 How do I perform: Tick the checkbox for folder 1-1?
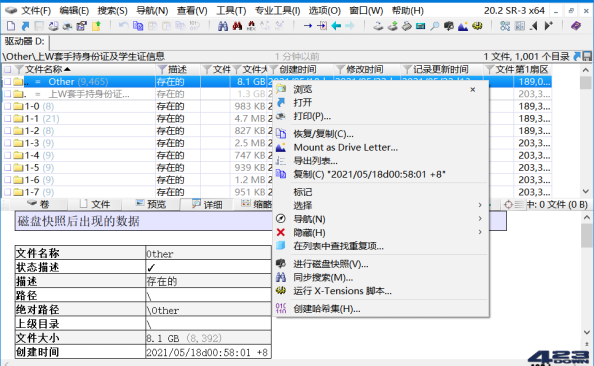click(7, 119)
